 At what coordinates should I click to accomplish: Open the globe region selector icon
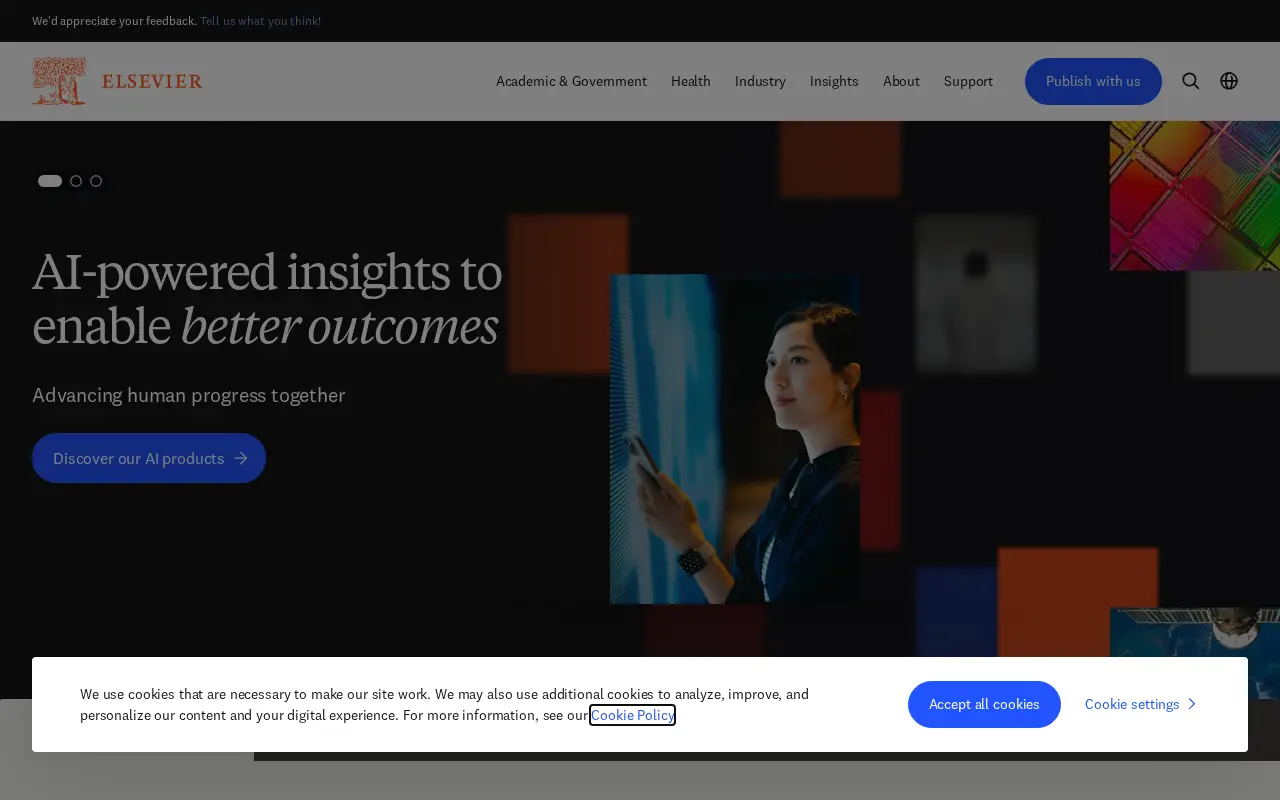click(x=1229, y=81)
